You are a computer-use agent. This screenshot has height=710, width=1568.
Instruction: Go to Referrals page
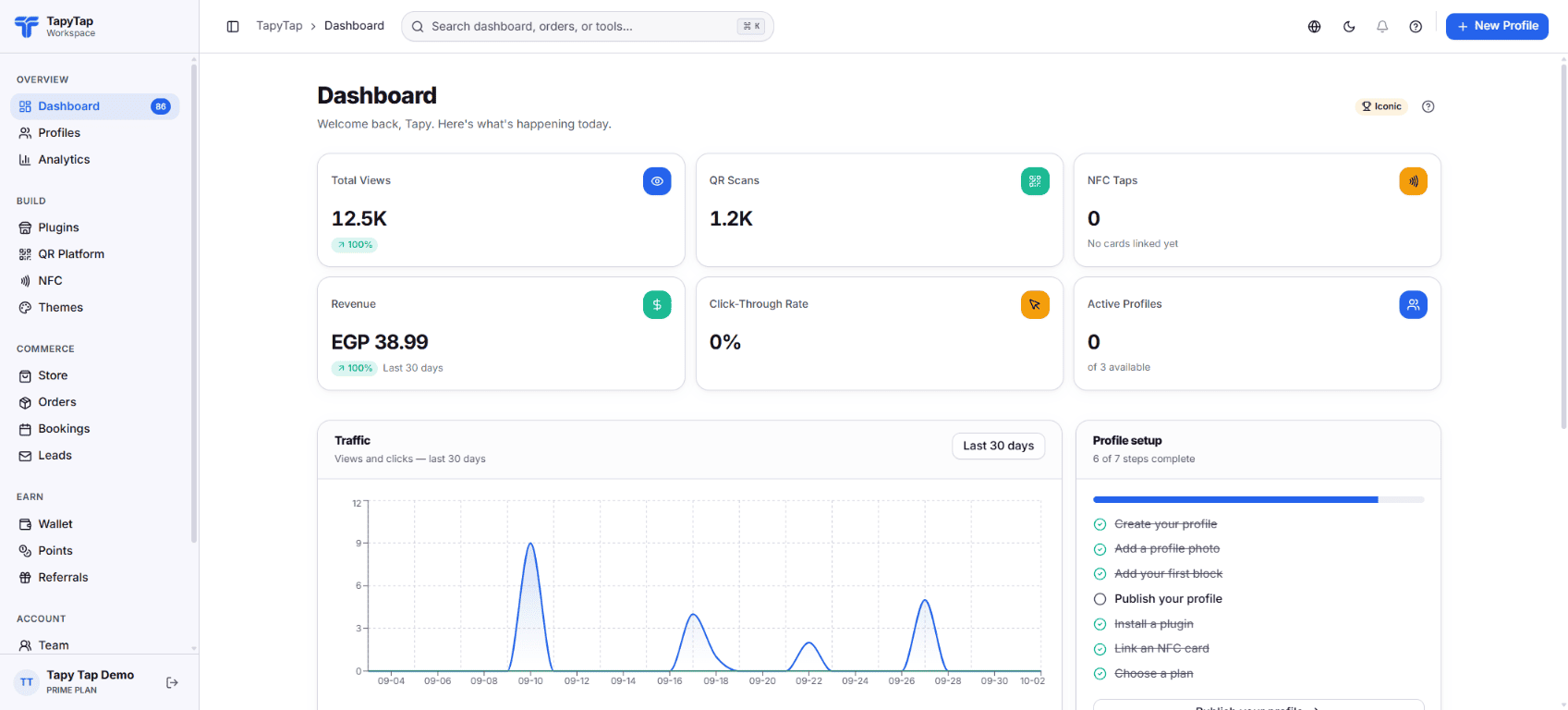pos(95,578)
